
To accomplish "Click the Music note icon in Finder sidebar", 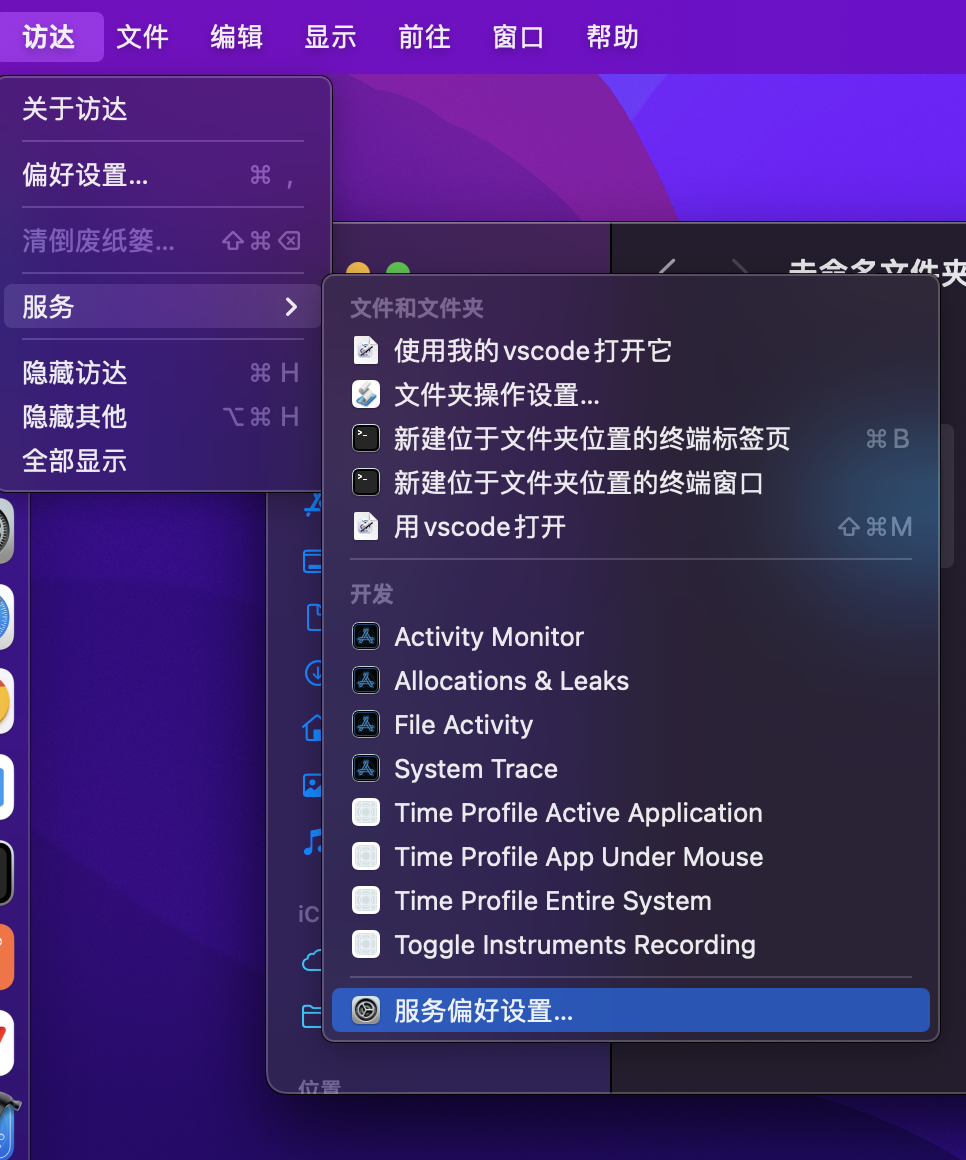I will click(313, 842).
